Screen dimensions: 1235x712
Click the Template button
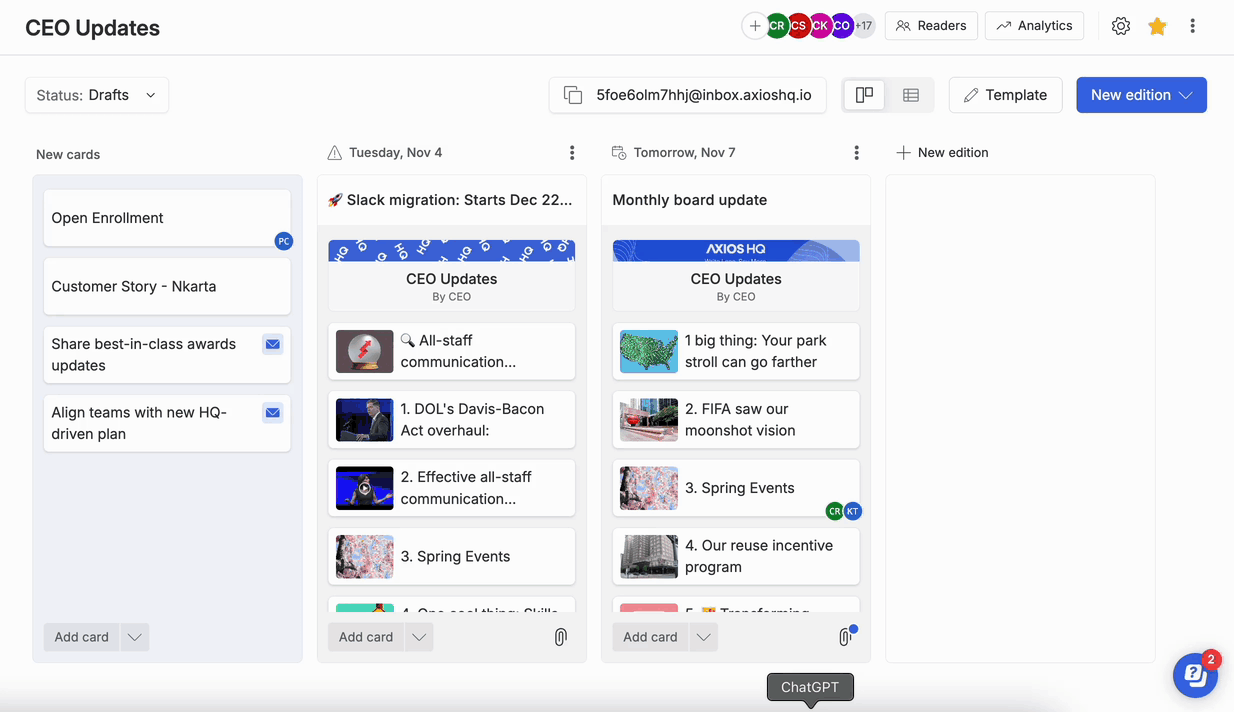pos(1005,95)
